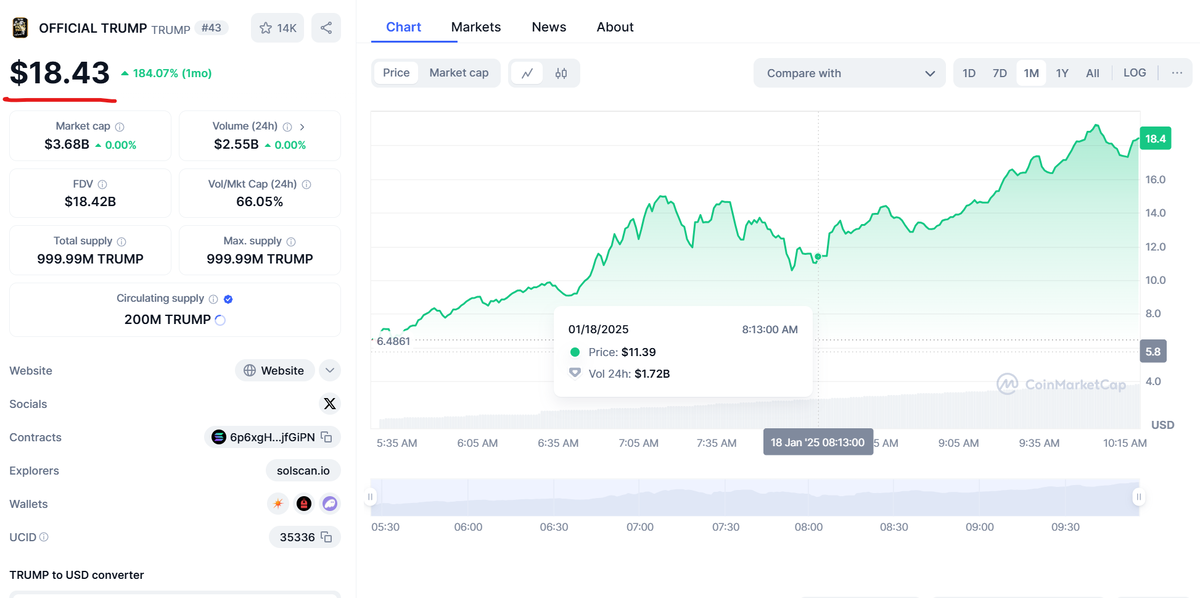Toggle chart to Market cap
1200x598 pixels.
tap(459, 73)
